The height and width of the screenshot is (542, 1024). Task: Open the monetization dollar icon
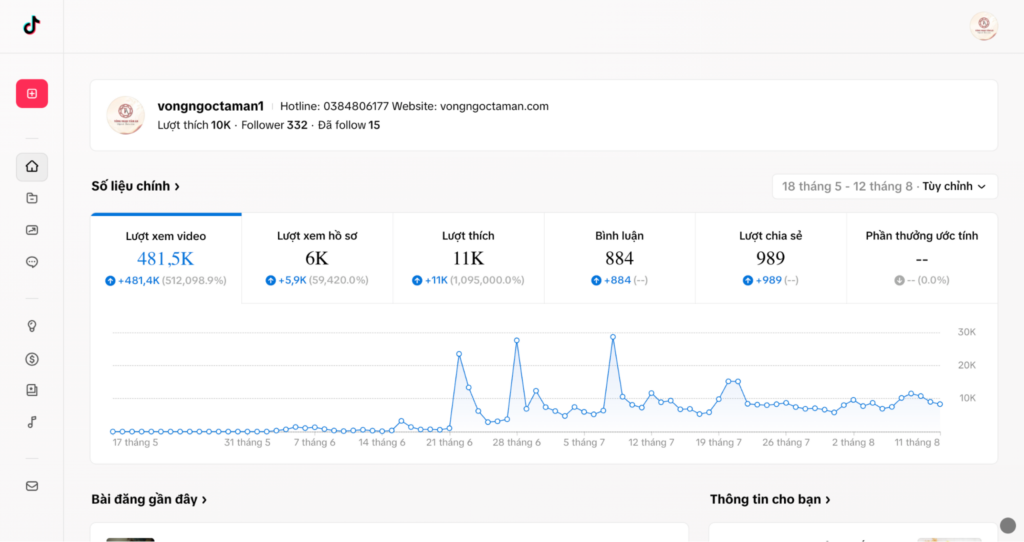coord(32,359)
